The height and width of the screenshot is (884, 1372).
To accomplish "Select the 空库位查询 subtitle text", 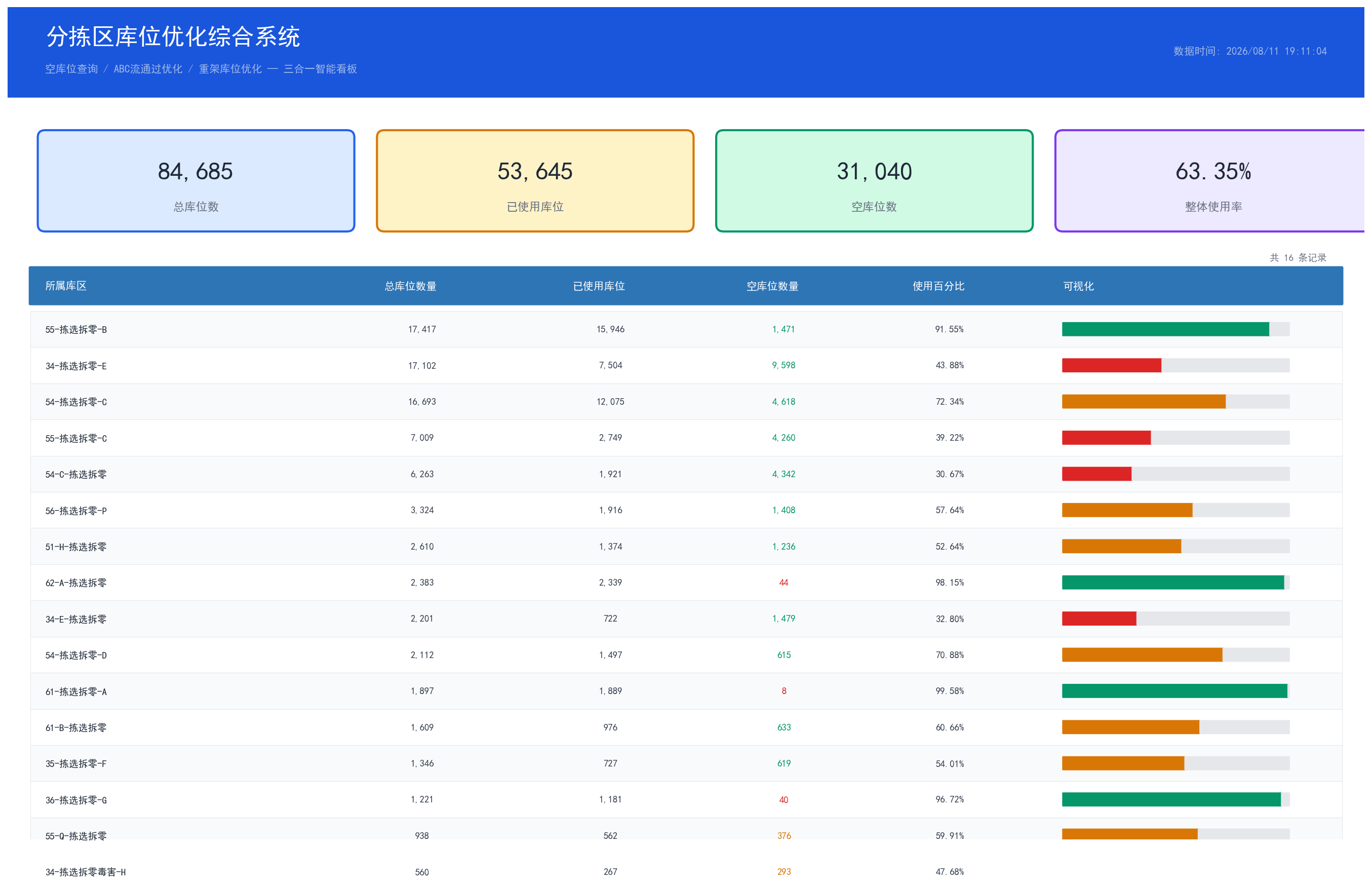I will point(72,69).
